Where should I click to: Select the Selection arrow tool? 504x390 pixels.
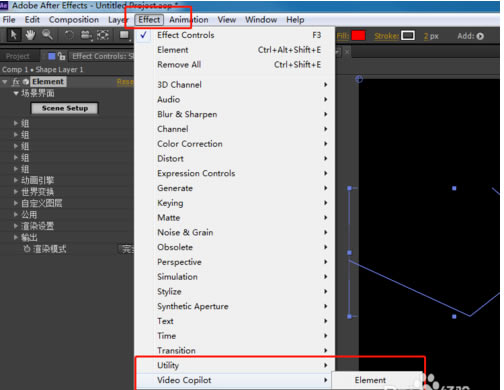[x=13, y=34]
